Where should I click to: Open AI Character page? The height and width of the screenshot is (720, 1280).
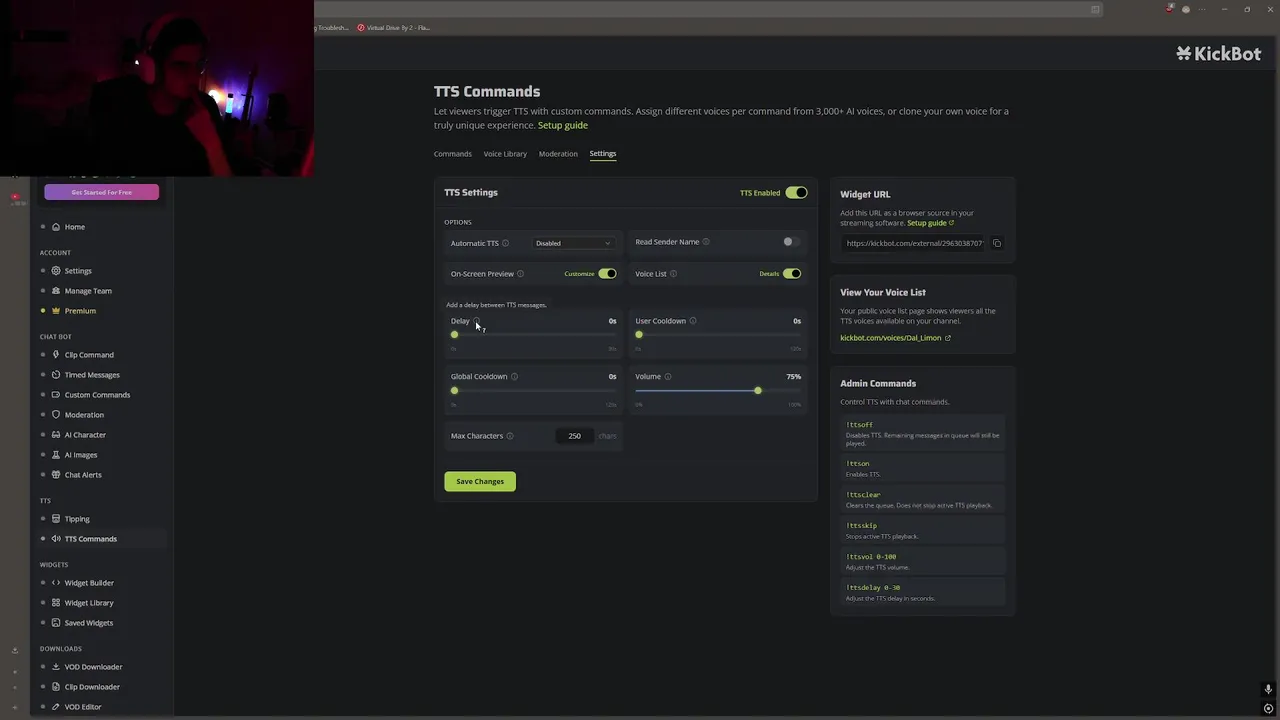[x=85, y=435]
